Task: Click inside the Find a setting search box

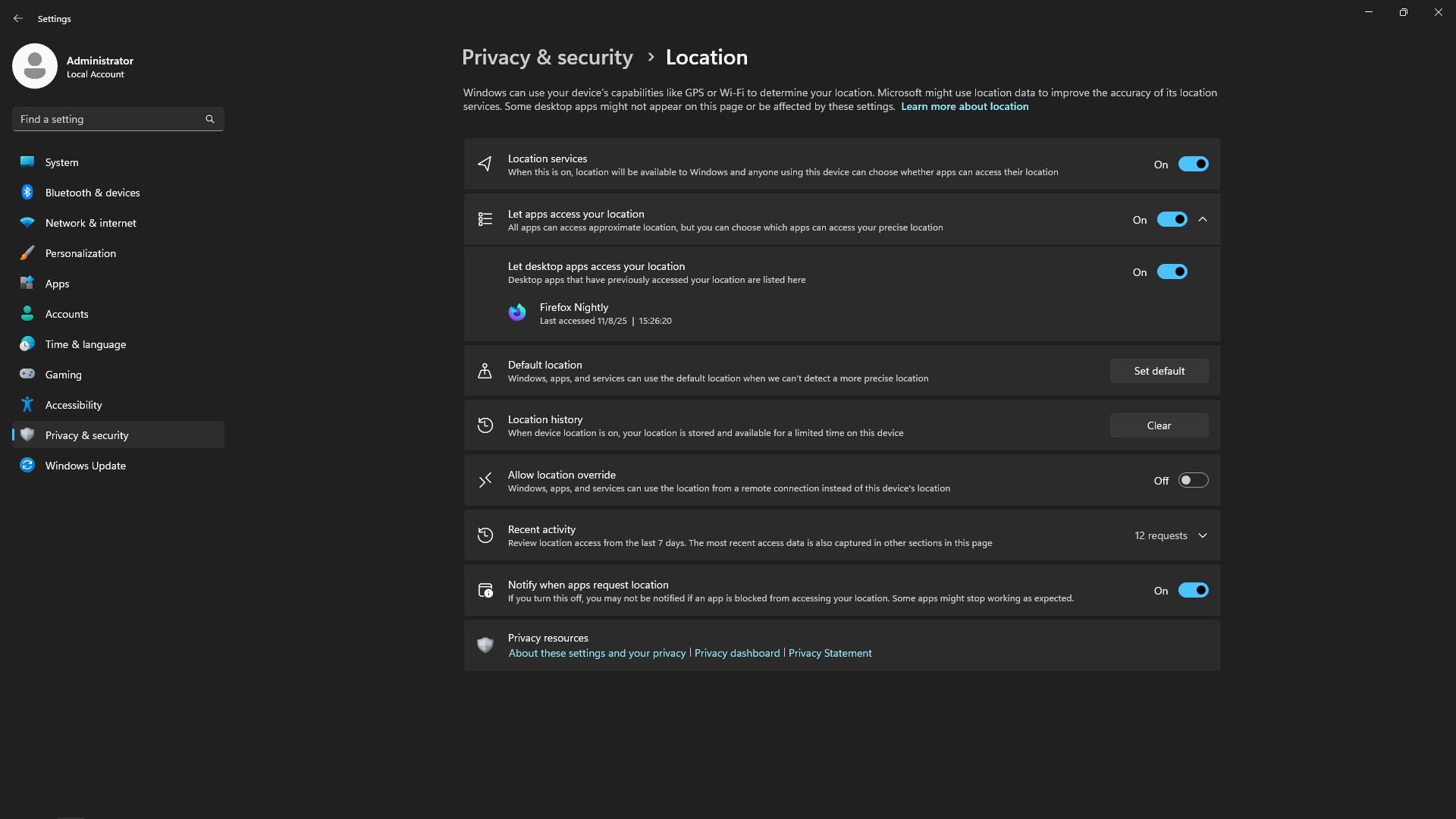Action: click(x=106, y=119)
